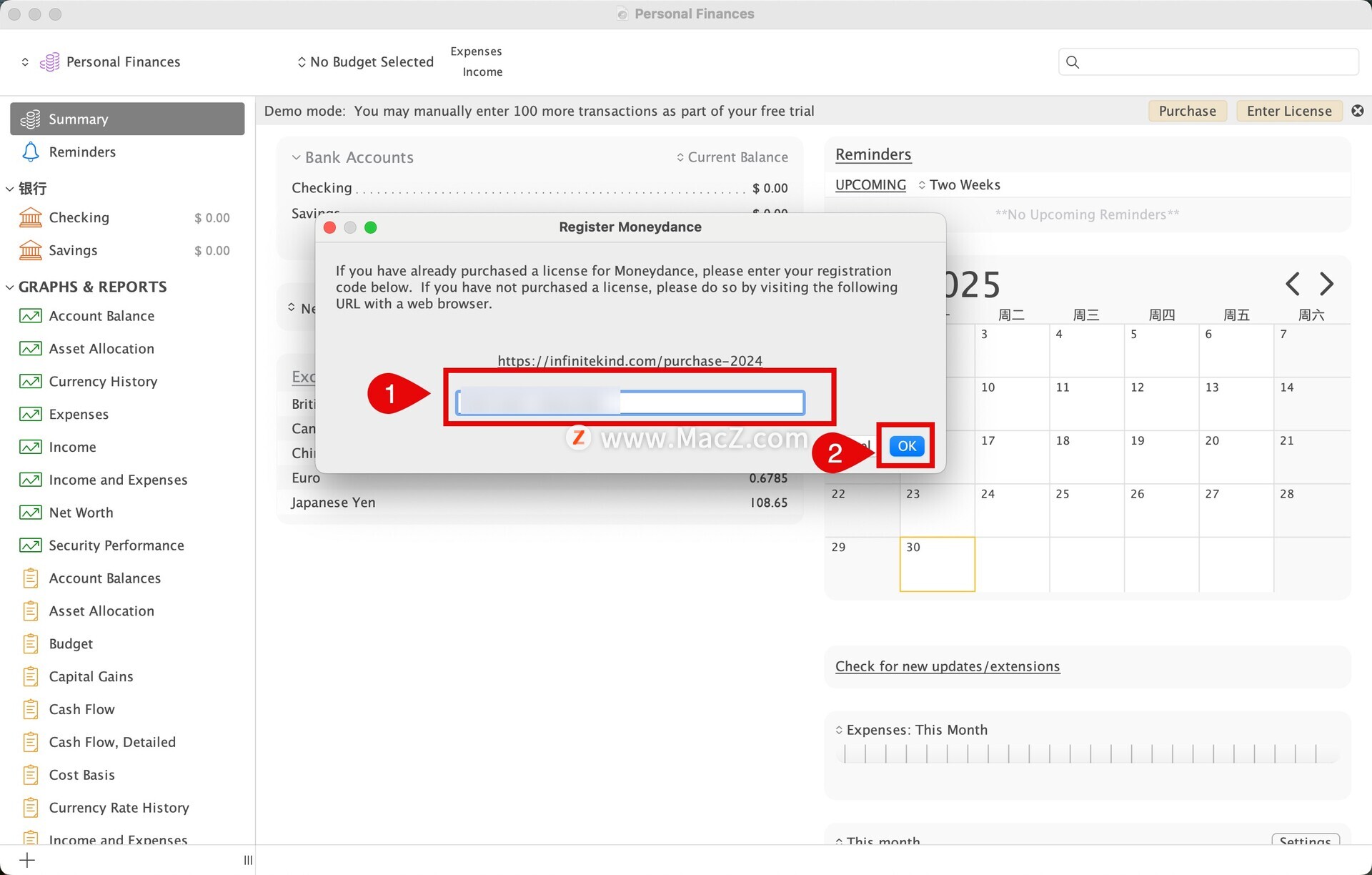Screen dimensions: 1372x875
Task: Click the sidebar resize handle icon
Action: tap(248, 860)
